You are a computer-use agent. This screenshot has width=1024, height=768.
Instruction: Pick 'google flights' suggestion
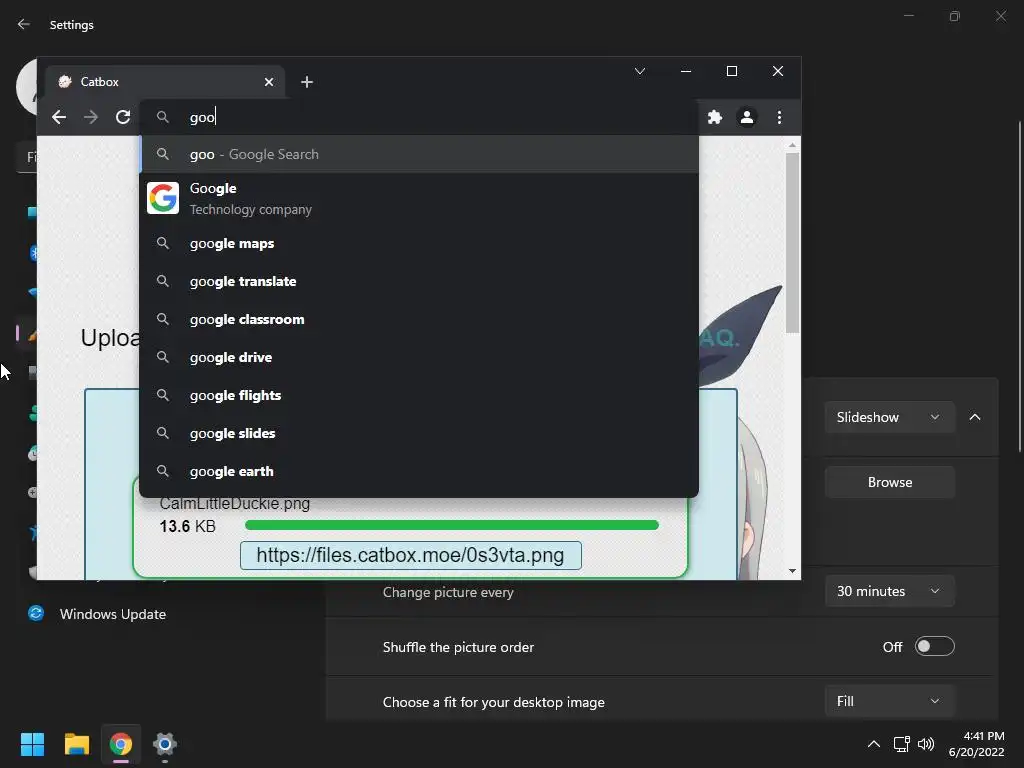pyautogui.click(x=419, y=395)
